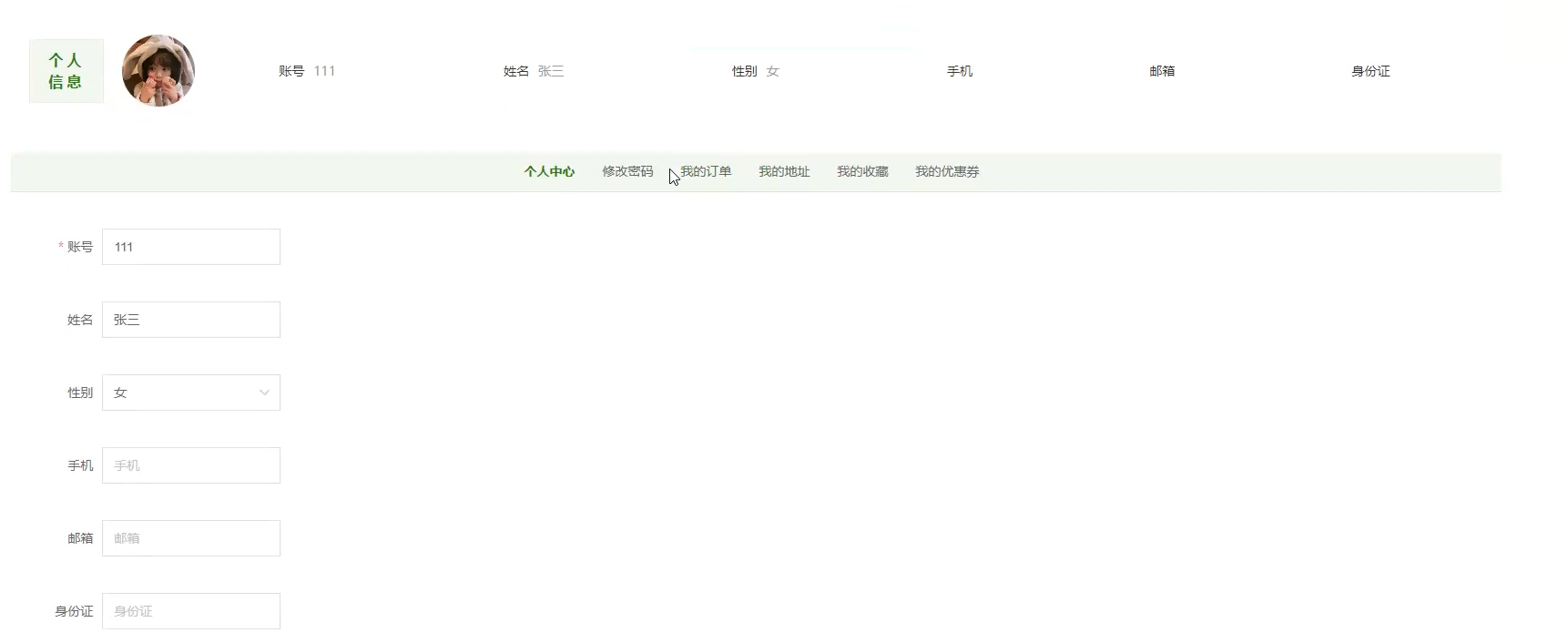Screen dimensions: 1568x643
Task: Click the round user avatar photo
Action: [158, 71]
